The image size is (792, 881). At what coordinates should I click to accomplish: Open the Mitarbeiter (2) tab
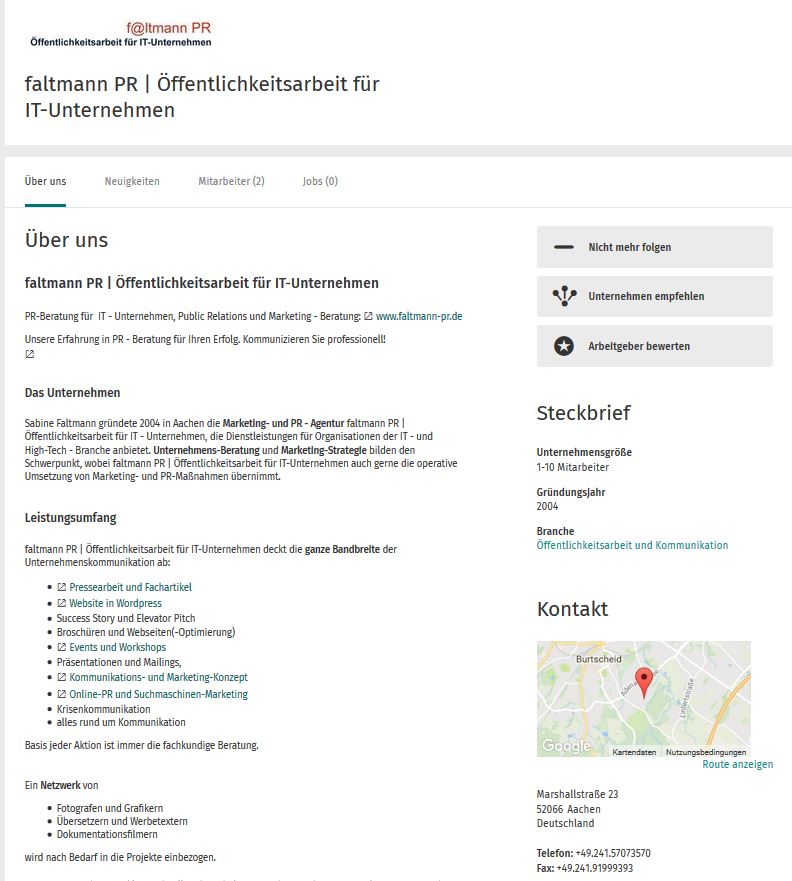[231, 181]
